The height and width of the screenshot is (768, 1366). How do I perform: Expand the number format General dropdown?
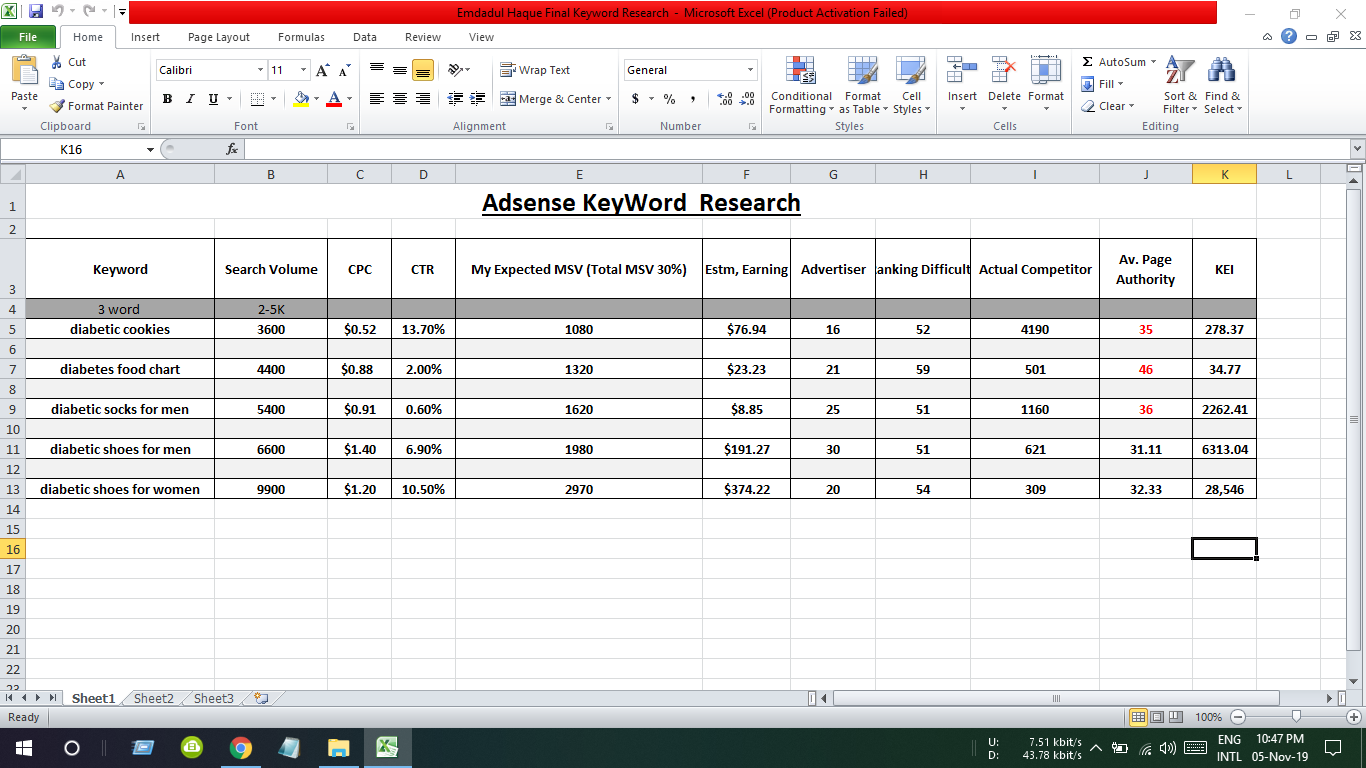750,70
